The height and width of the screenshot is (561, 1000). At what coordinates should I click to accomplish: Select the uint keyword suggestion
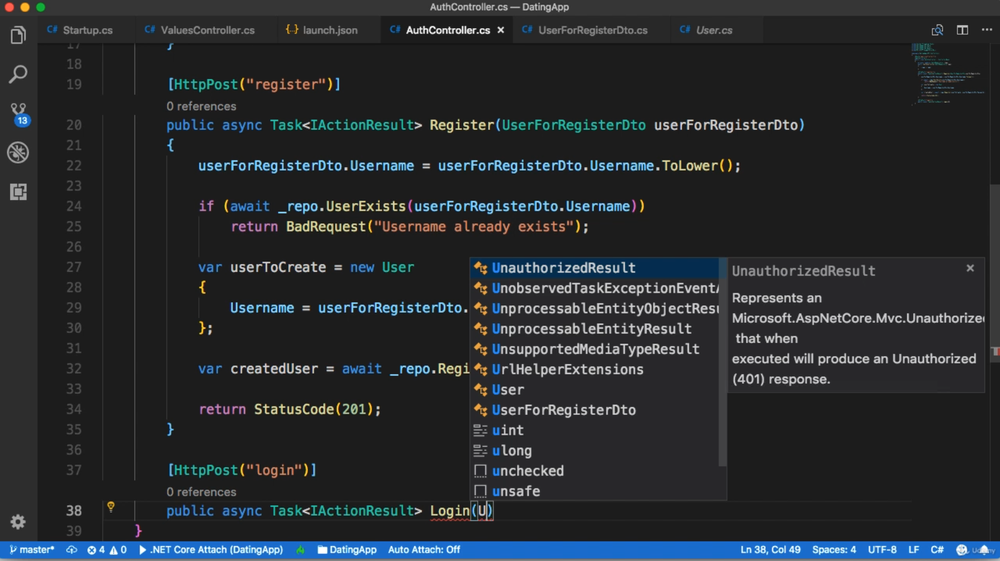coord(594,430)
